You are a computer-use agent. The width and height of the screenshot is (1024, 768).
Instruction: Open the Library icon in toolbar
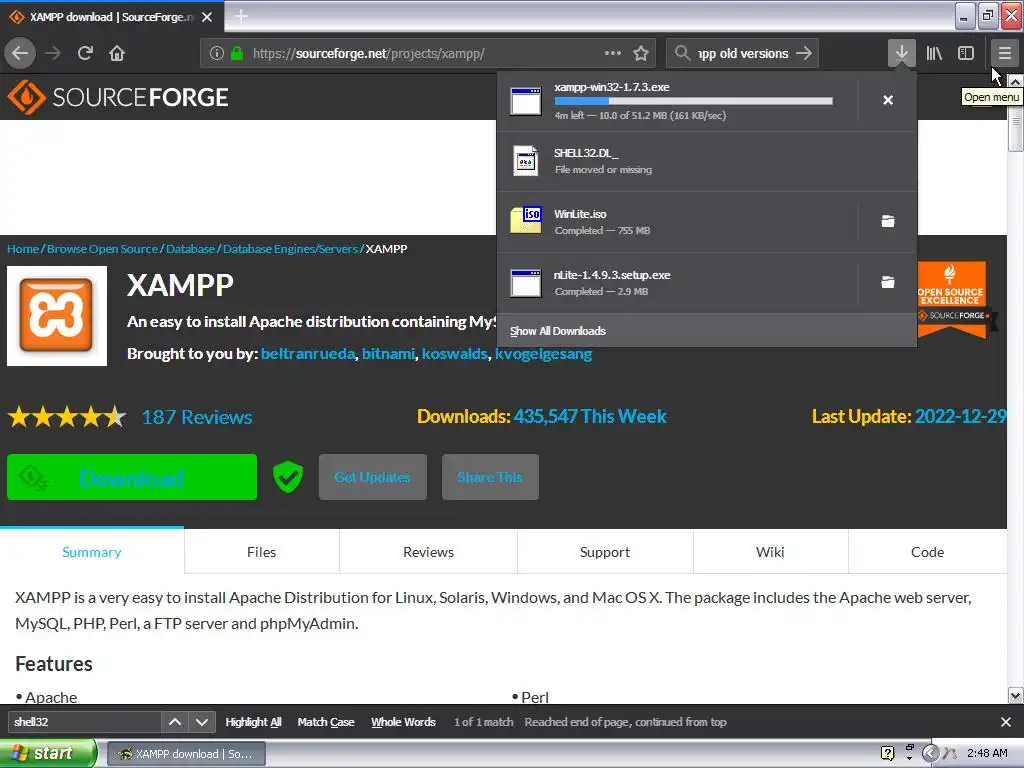[934, 53]
